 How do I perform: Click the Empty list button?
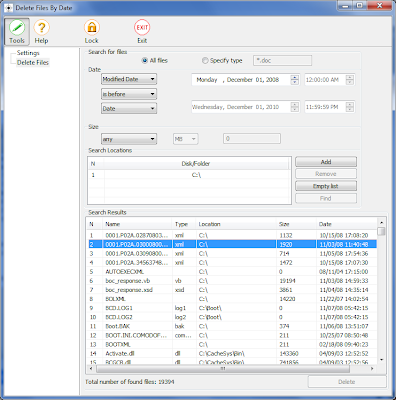(x=326, y=186)
